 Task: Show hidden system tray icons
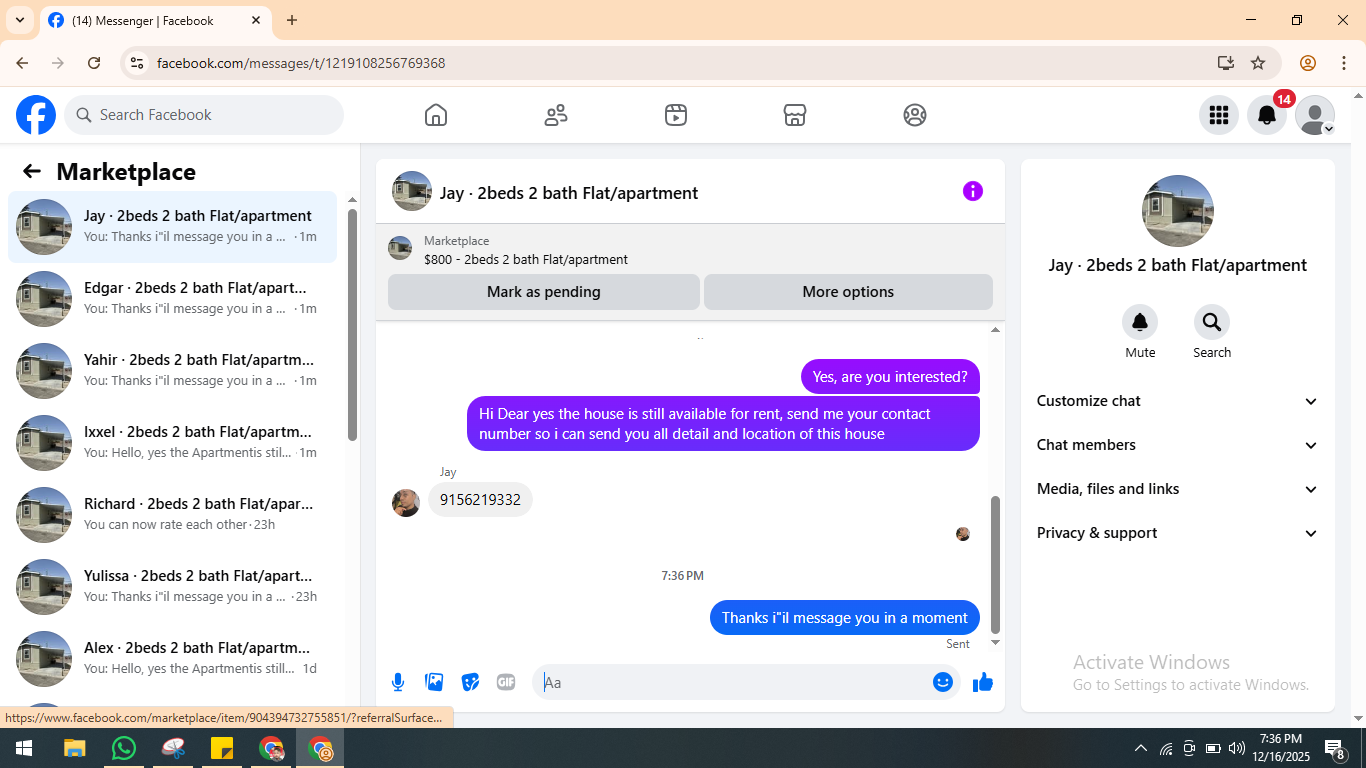click(1141, 748)
